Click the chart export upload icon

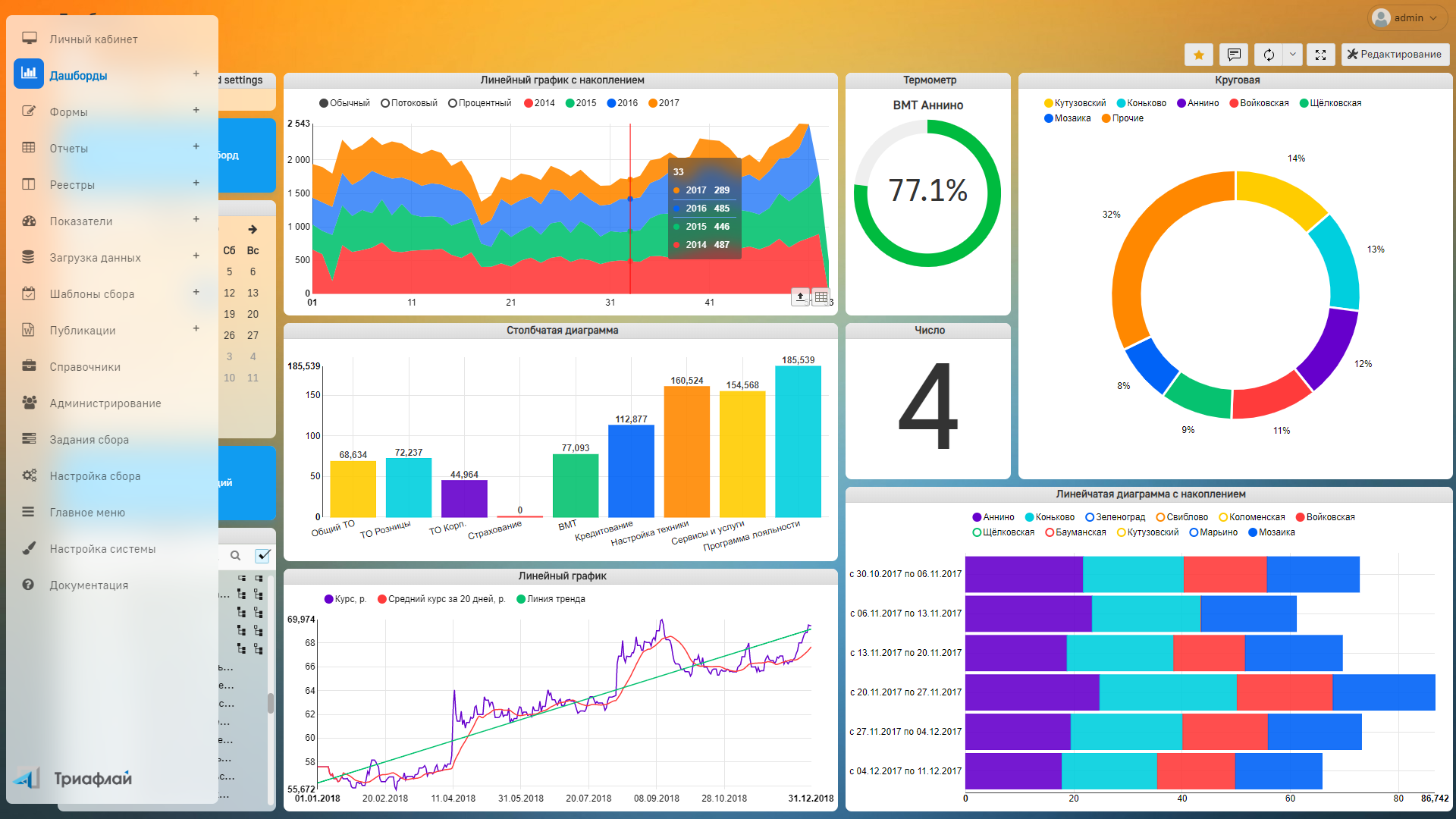[800, 297]
